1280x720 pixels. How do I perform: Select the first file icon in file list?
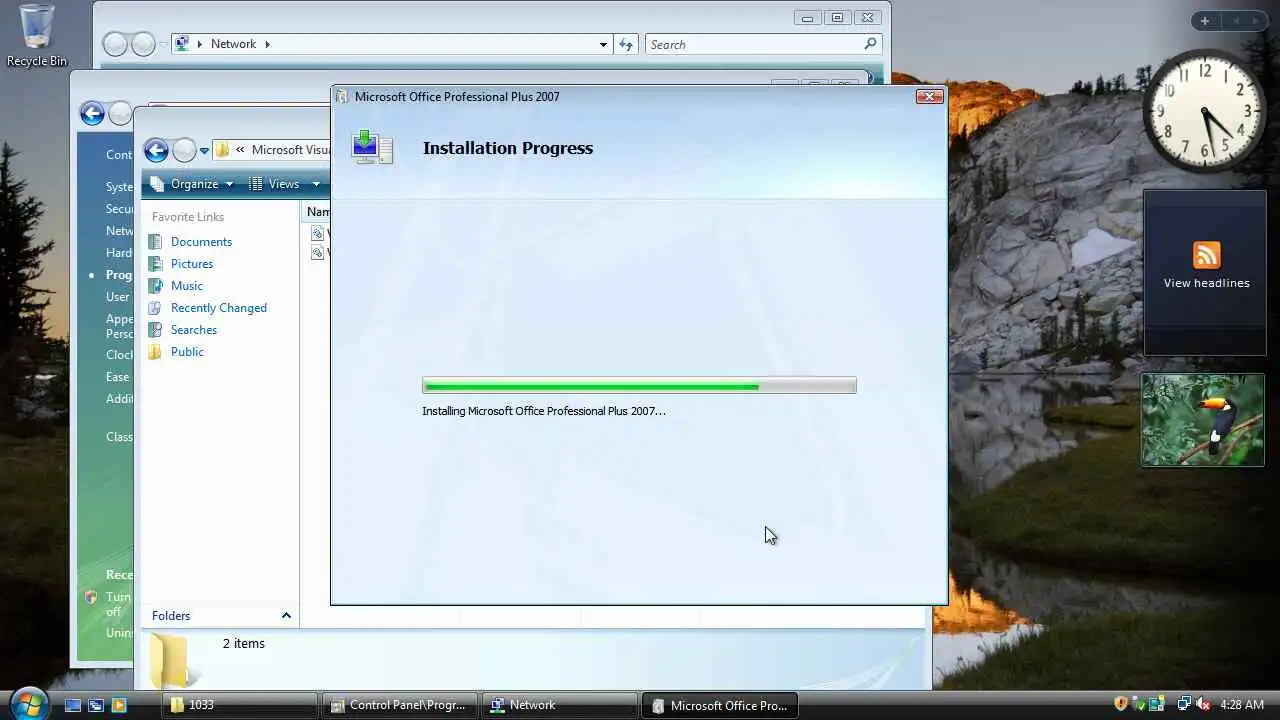point(318,233)
